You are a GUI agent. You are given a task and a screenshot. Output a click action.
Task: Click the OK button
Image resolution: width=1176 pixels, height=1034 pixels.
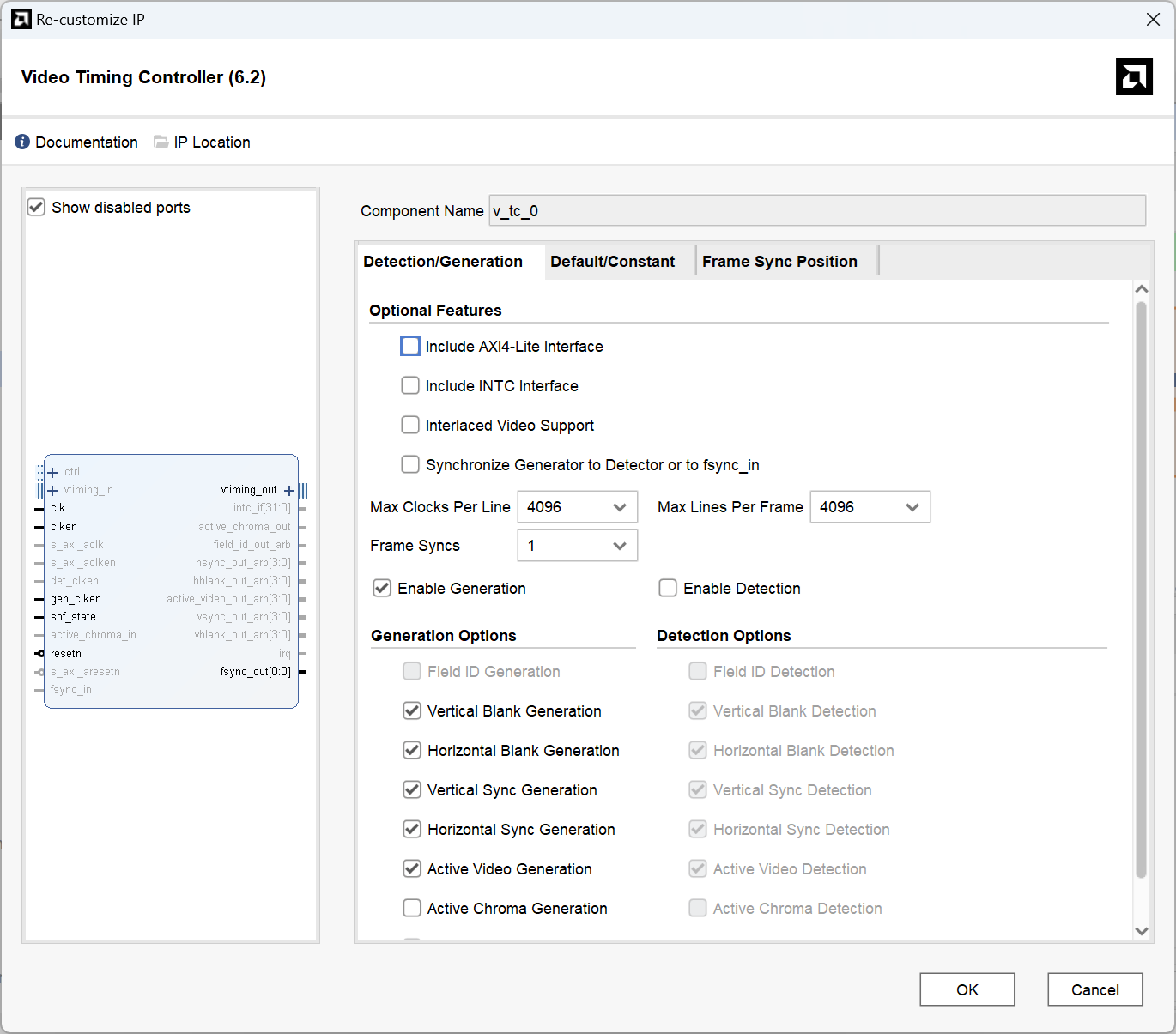tap(967, 989)
